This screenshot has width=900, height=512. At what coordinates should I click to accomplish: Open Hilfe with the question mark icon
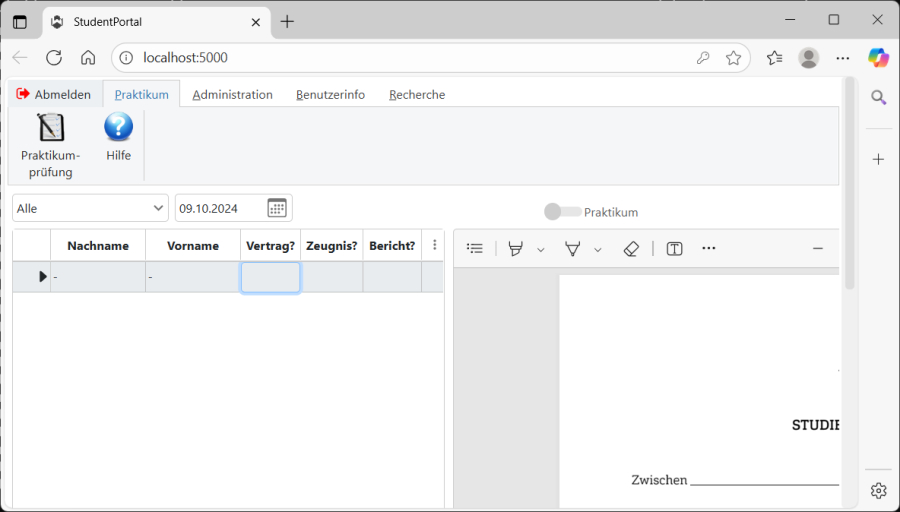118,127
